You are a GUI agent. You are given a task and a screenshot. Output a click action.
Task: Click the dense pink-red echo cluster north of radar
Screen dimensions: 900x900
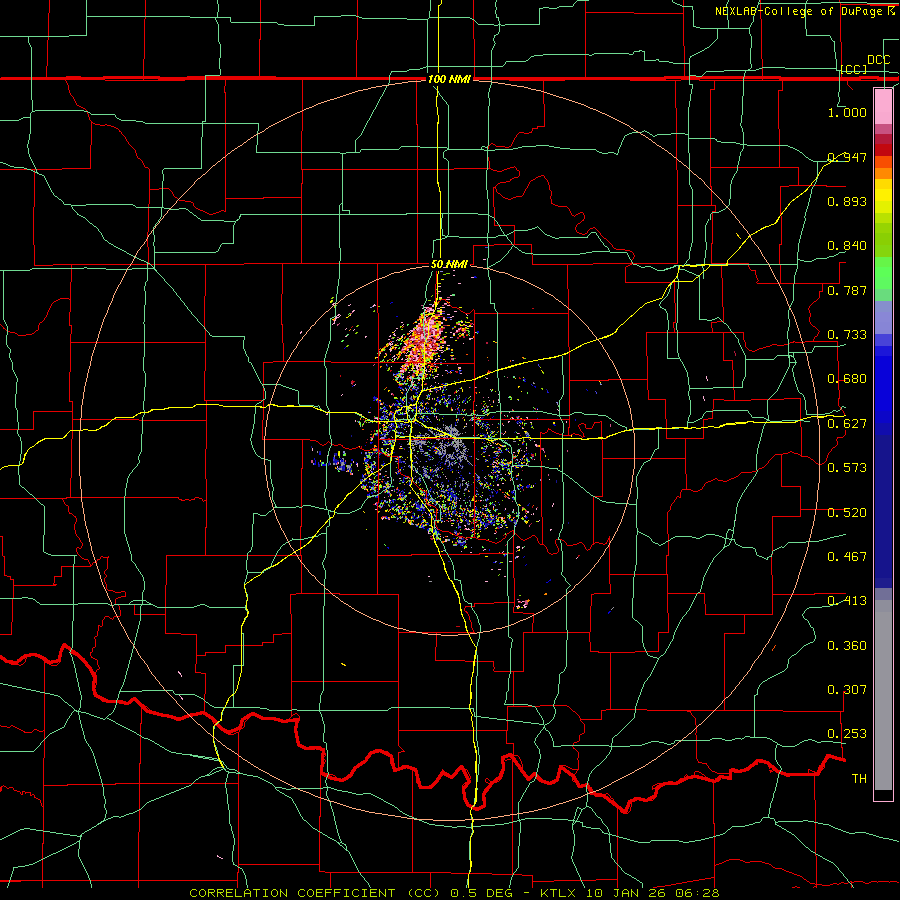[x=424, y=340]
